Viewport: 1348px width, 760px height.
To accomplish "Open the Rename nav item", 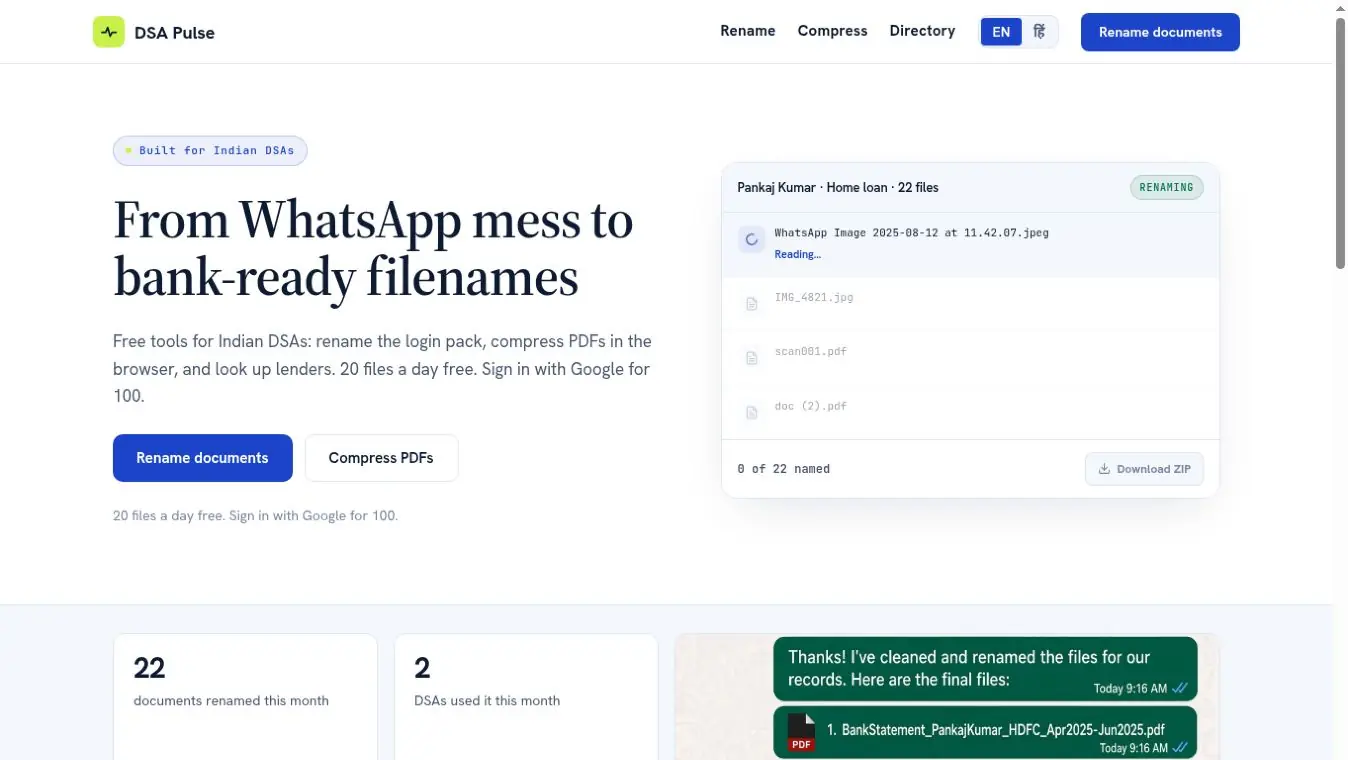I will click(x=748, y=31).
